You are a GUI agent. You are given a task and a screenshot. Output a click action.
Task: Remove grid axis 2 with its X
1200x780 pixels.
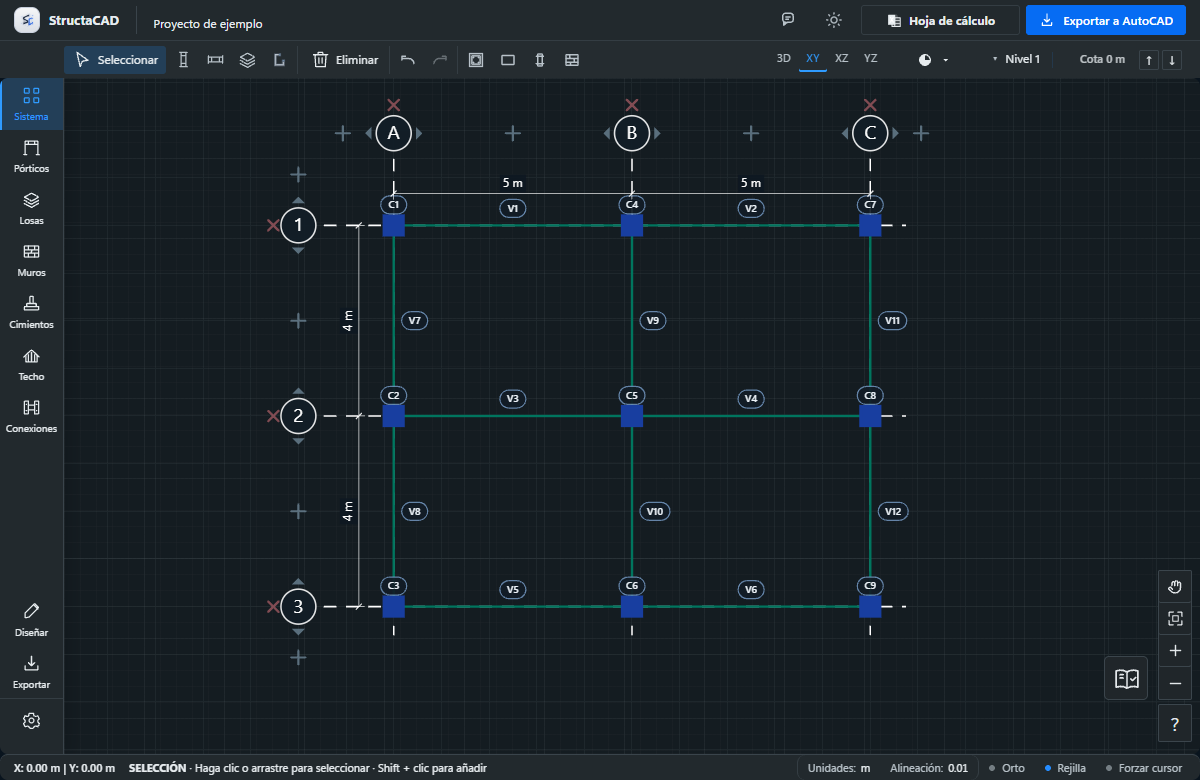click(x=273, y=416)
